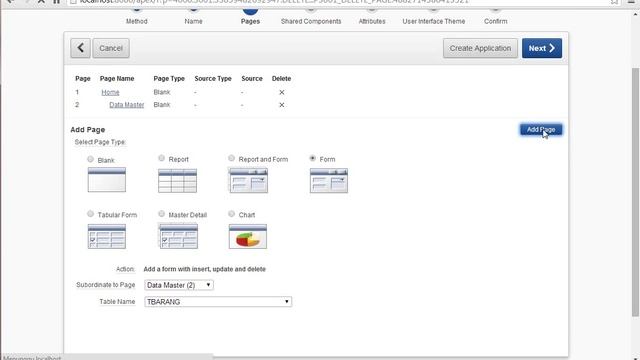
Task: Select the Report radio button
Action: tap(162, 158)
